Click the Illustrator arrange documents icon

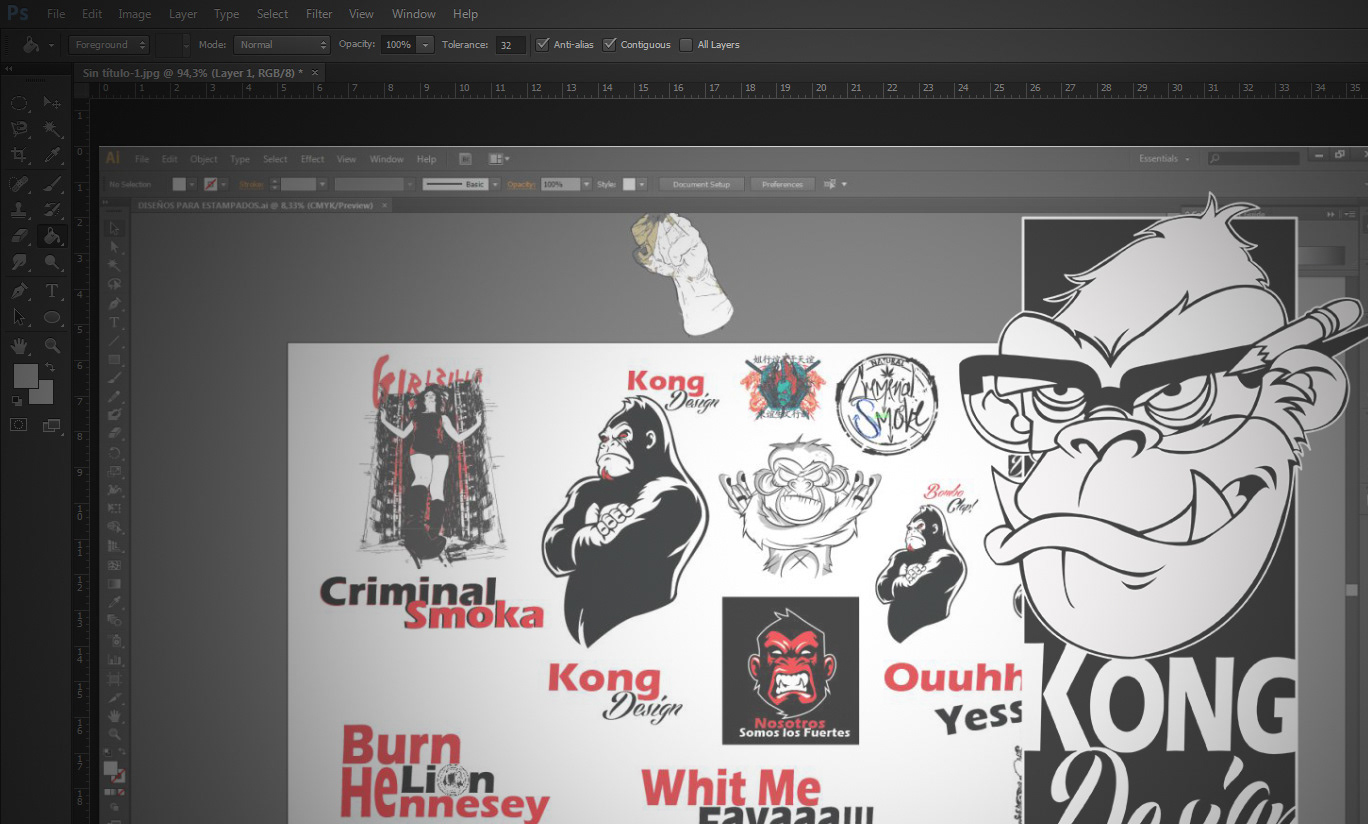(x=498, y=159)
